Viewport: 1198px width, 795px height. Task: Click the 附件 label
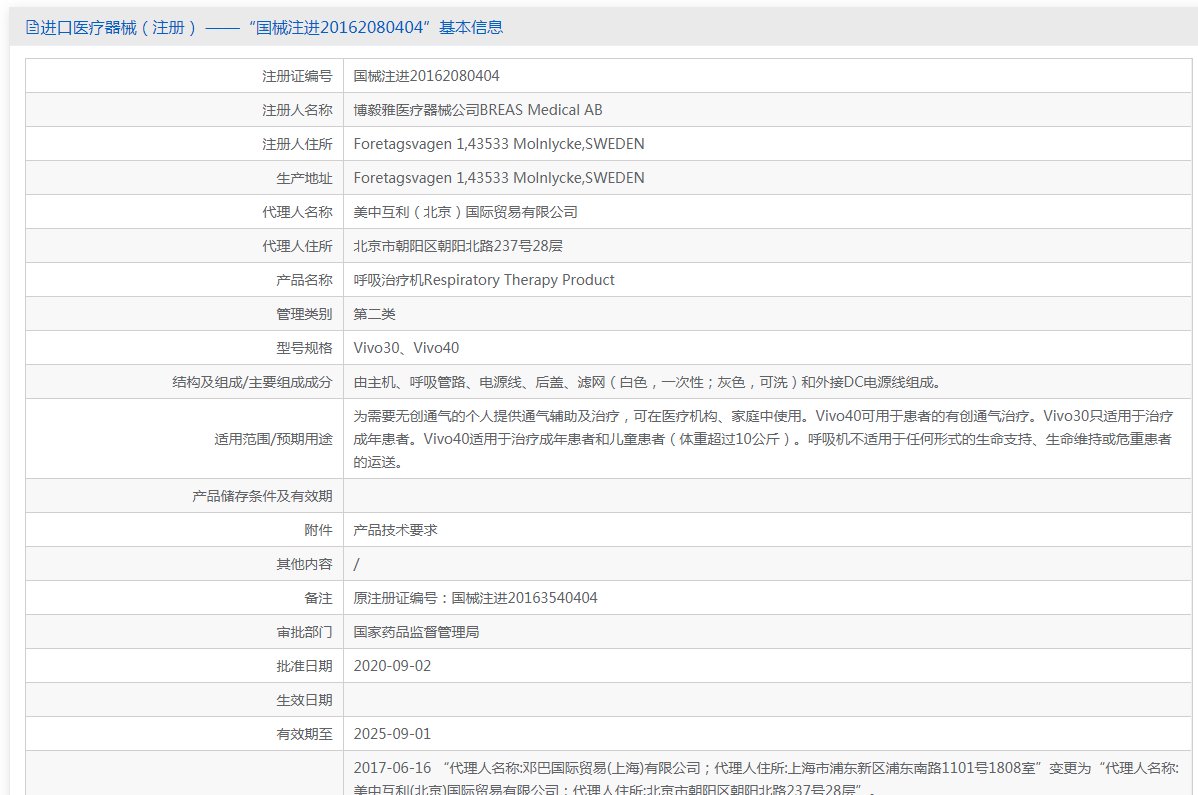[x=319, y=530]
